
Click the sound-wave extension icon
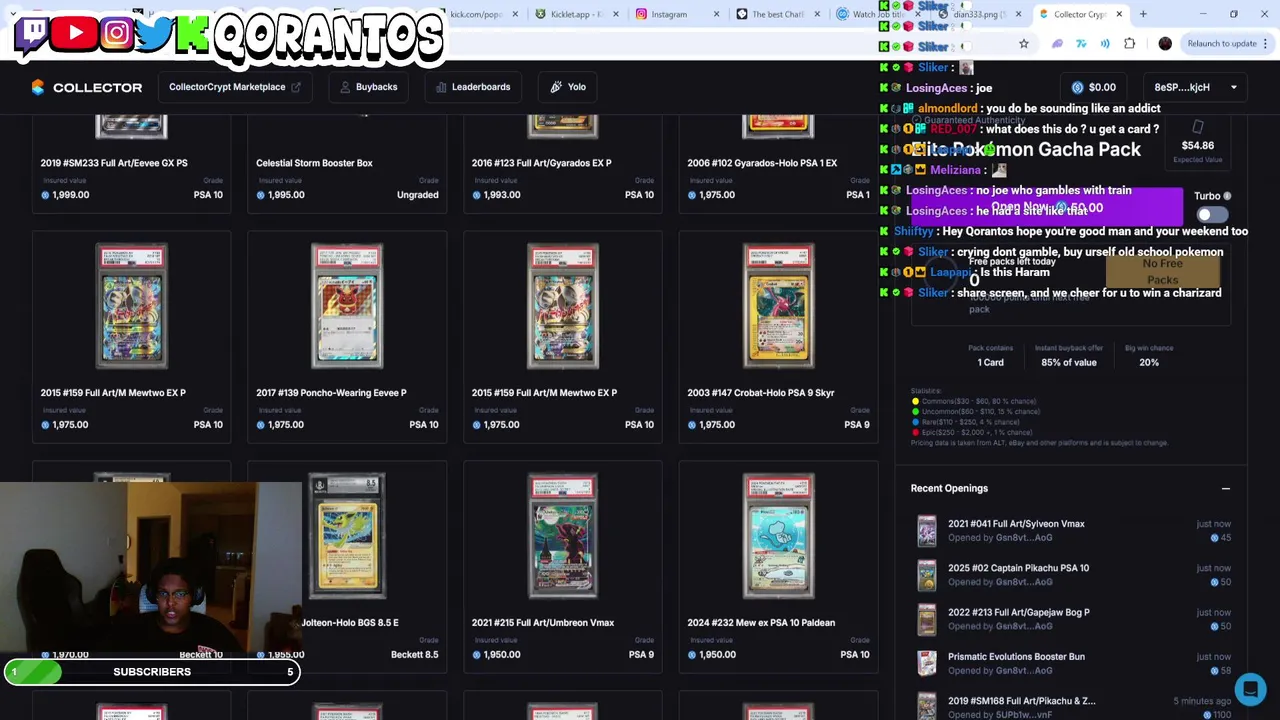(1105, 44)
